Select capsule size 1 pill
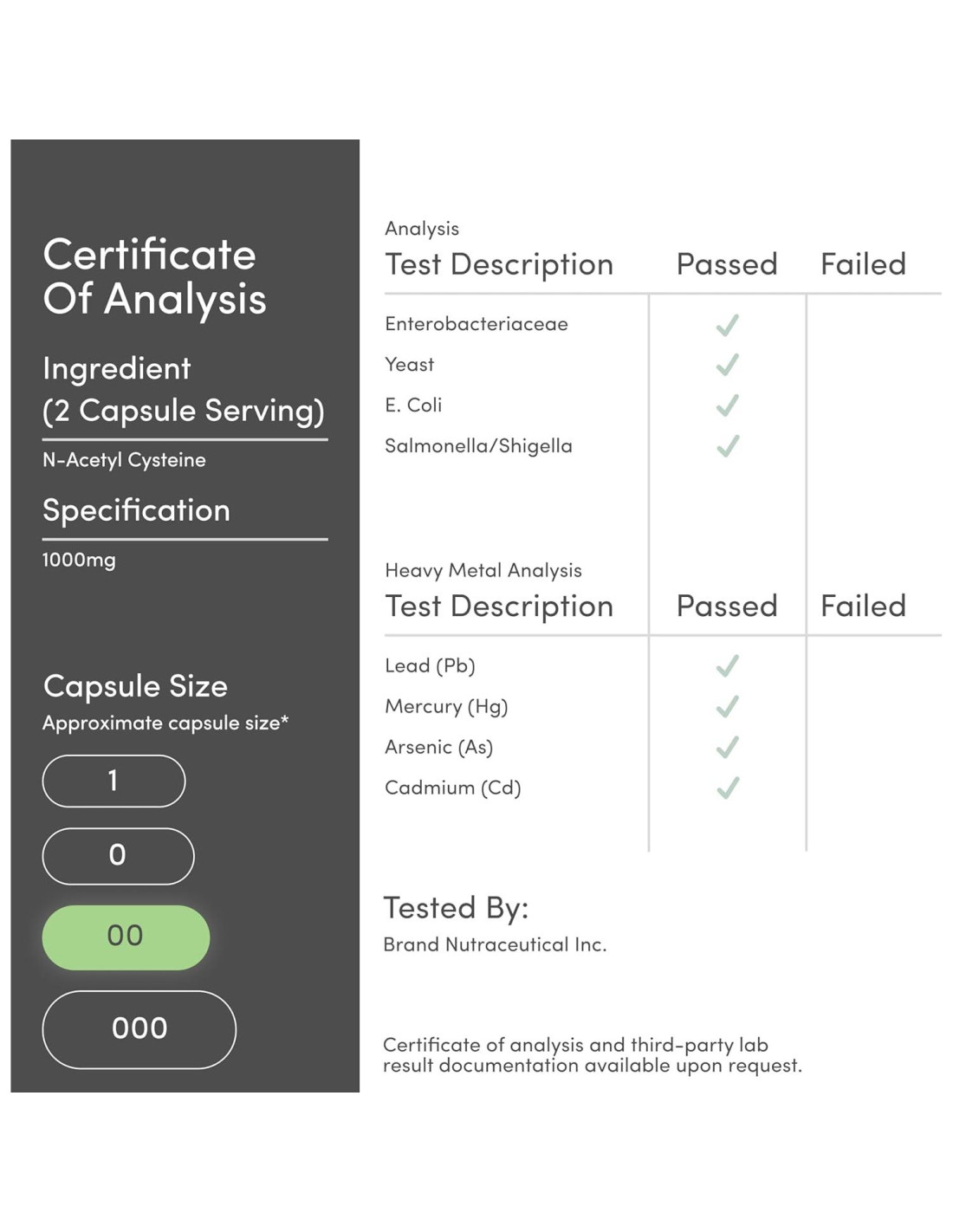953x1232 pixels. (113, 781)
